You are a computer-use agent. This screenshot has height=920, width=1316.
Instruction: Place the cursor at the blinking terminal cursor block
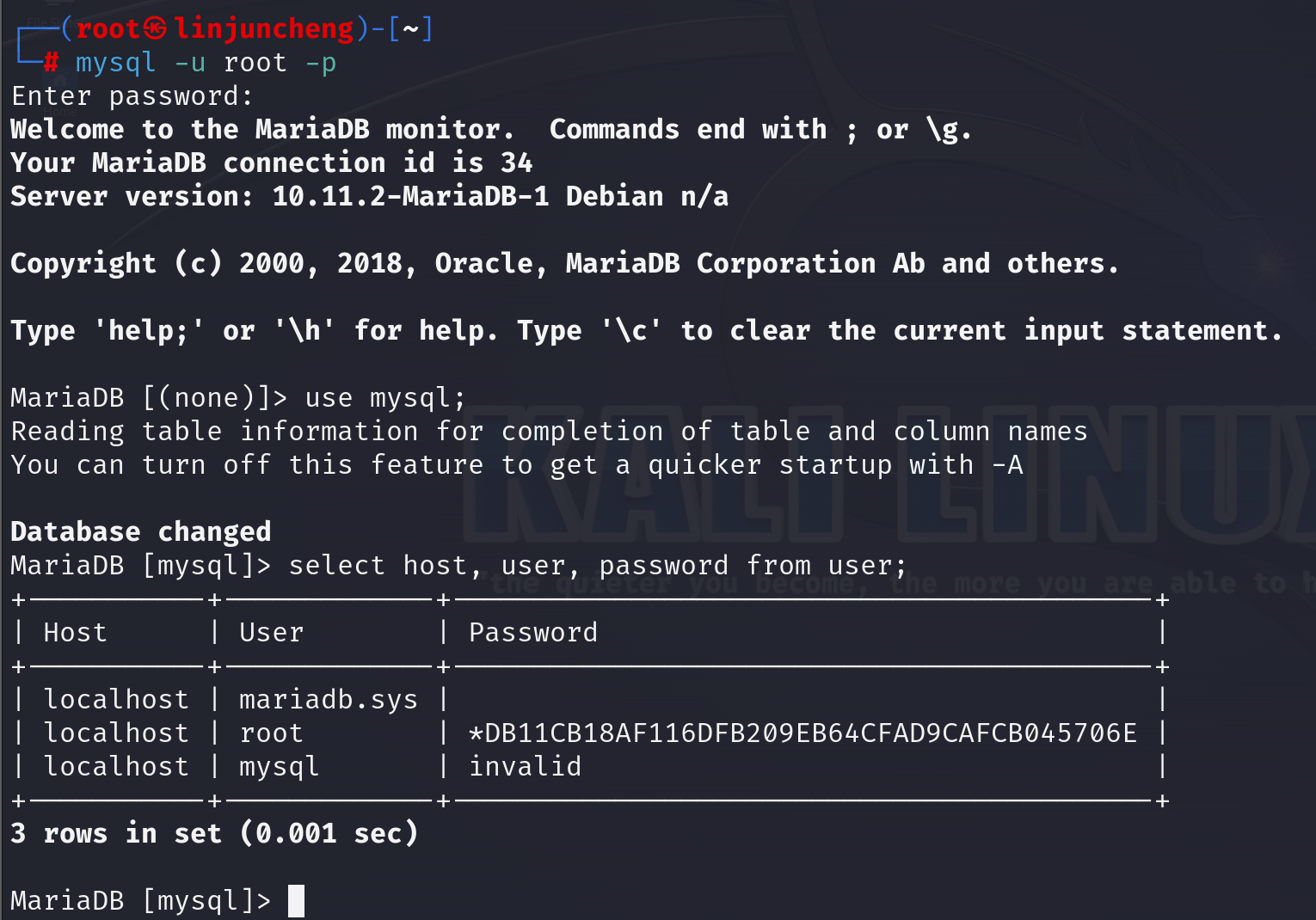pyautogui.click(x=296, y=901)
